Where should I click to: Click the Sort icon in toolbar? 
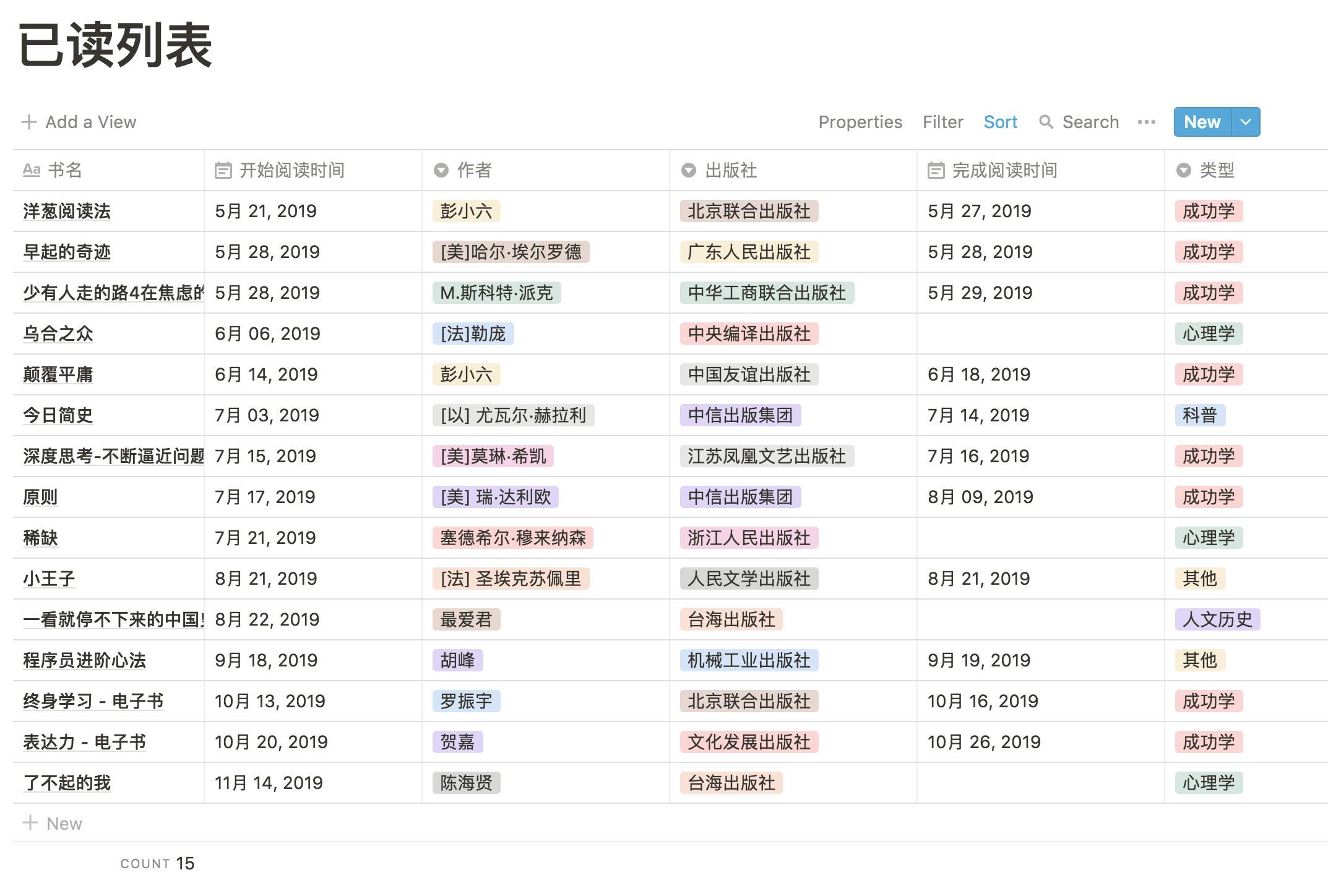click(1000, 122)
